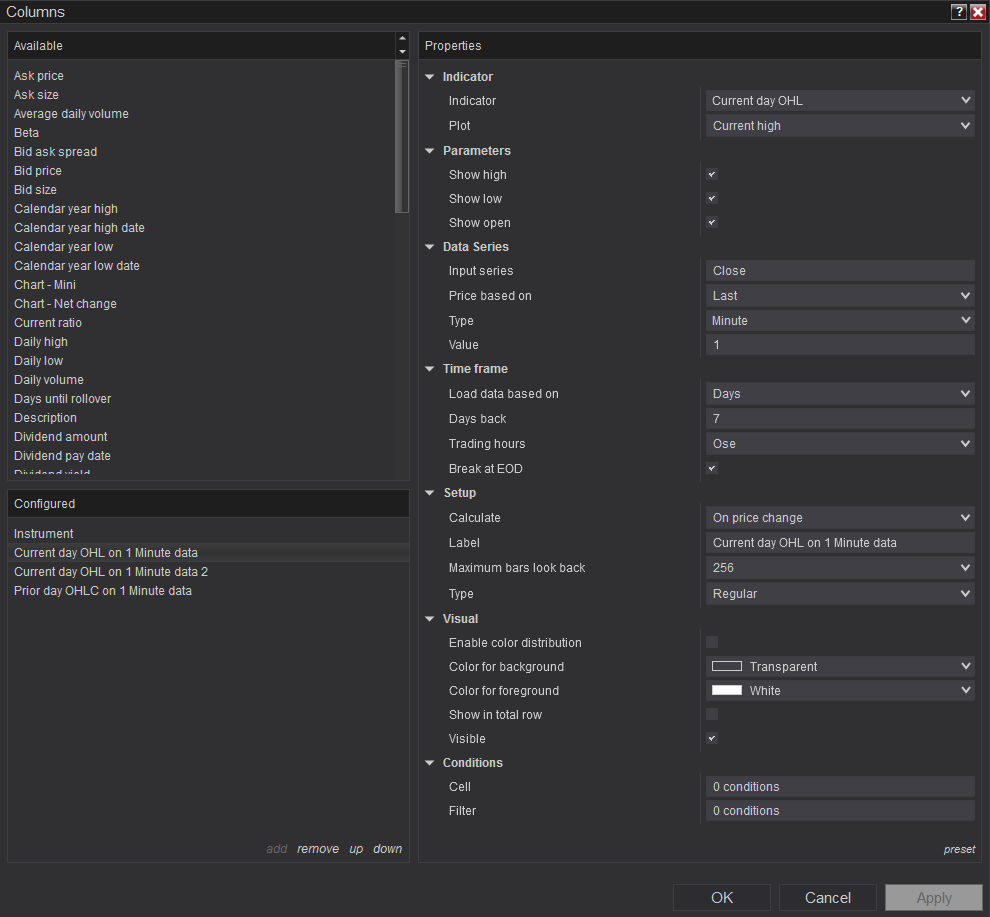The height and width of the screenshot is (917, 990).
Task: Select Description column
Action: [x=45, y=417]
